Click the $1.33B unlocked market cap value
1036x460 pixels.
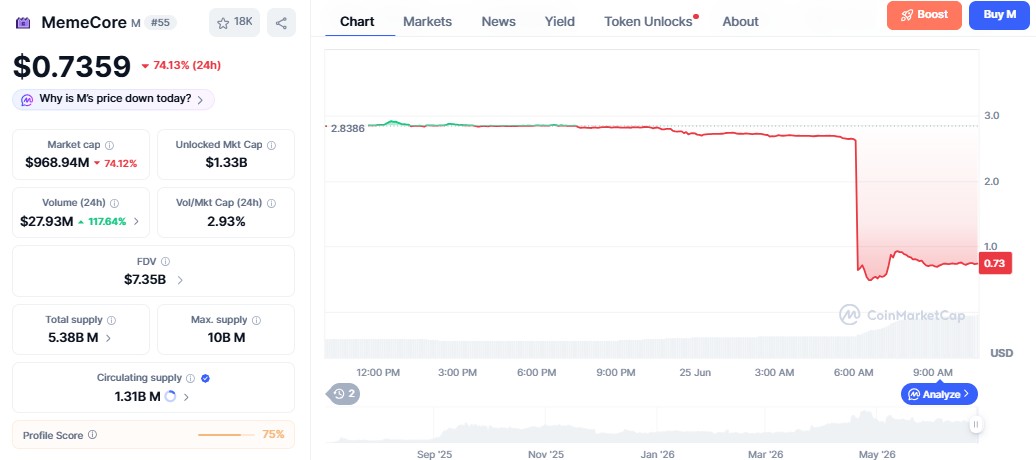click(x=226, y=163)
